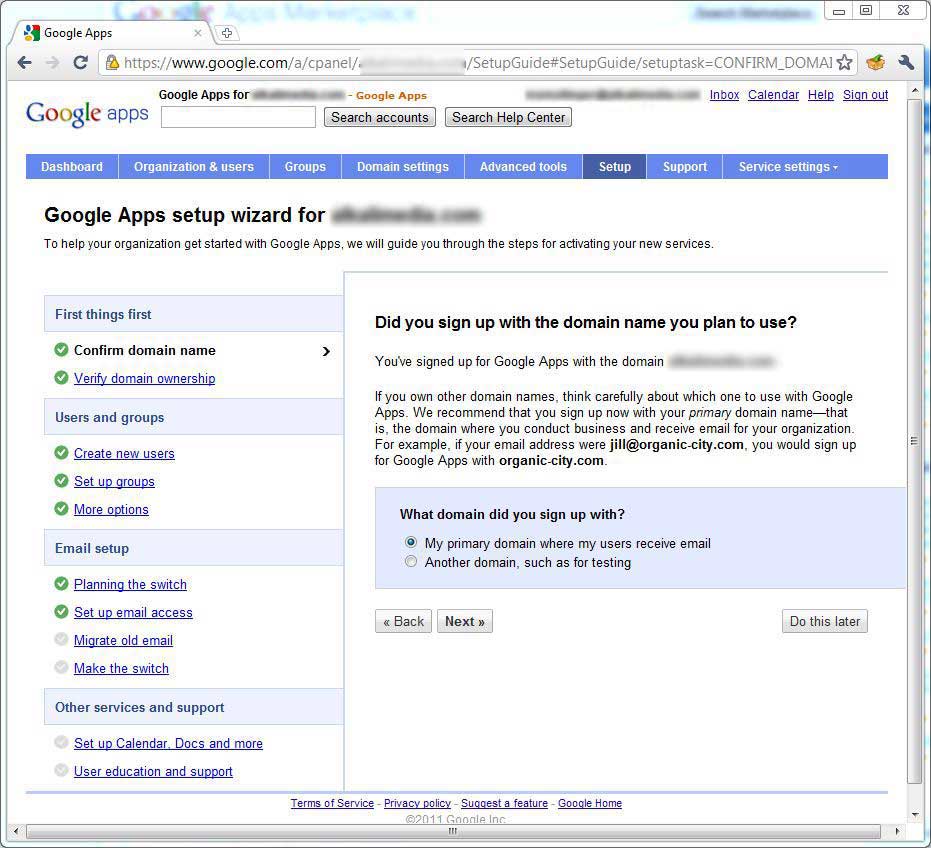The width and height of the screenshot is (931, 848).
Task: Open the Support tab
Action: tap(685, 167)
